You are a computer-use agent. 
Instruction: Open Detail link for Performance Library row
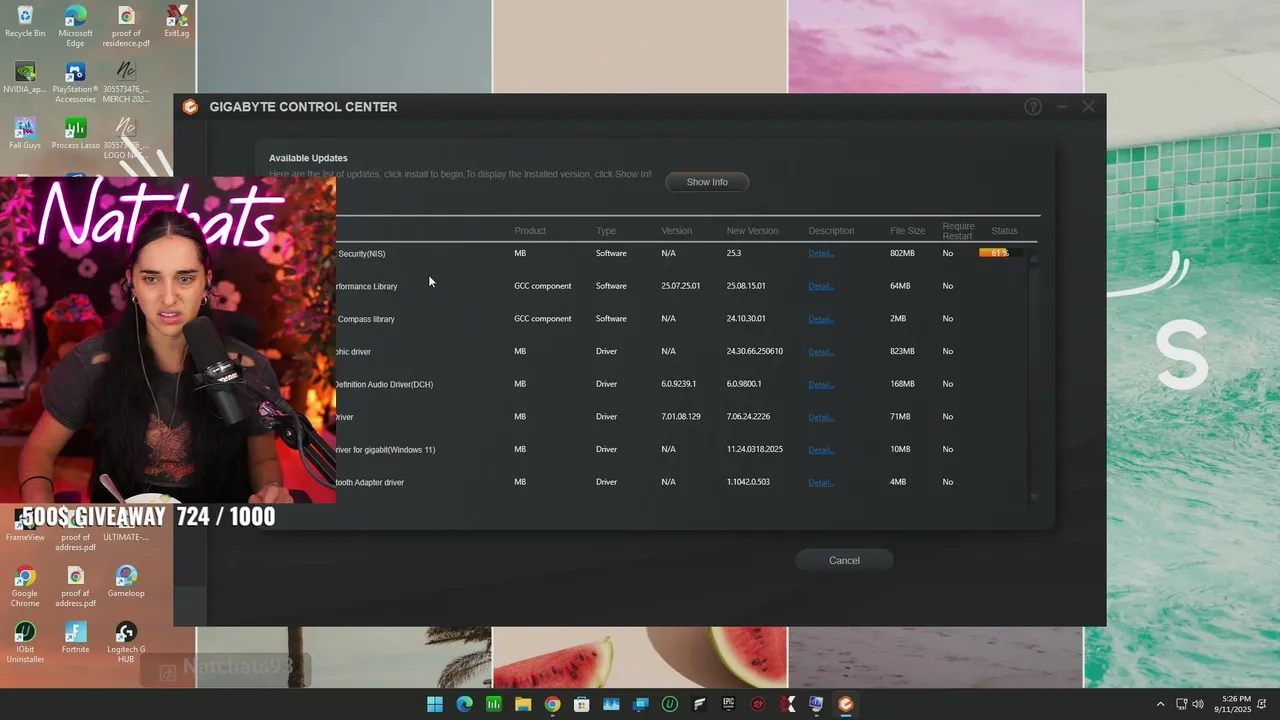[821, 286]
